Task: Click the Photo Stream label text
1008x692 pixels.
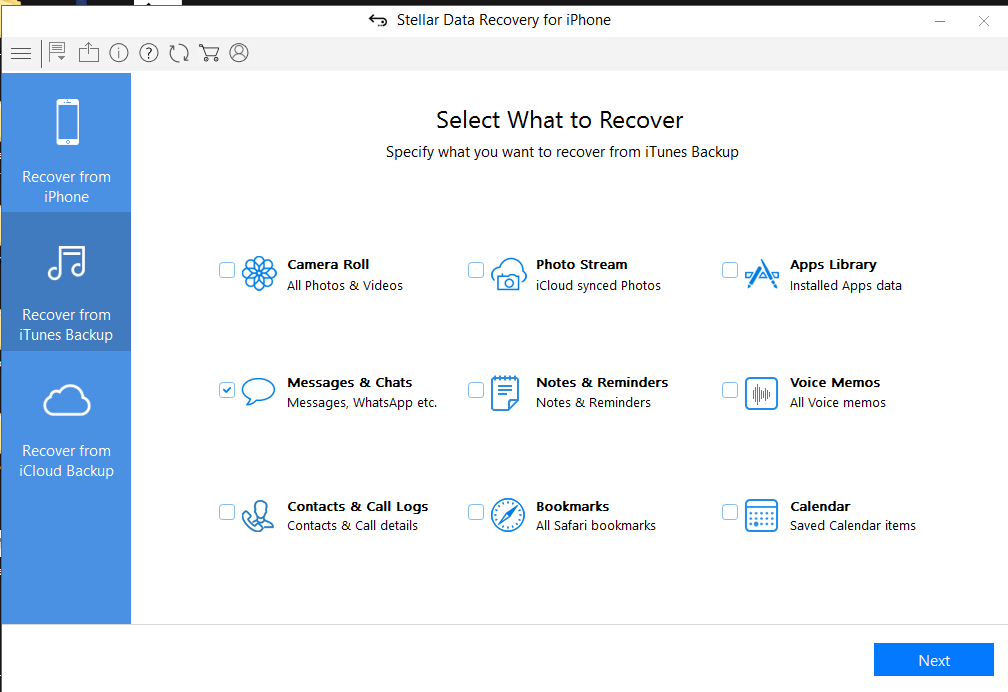Action: (582, 264)
